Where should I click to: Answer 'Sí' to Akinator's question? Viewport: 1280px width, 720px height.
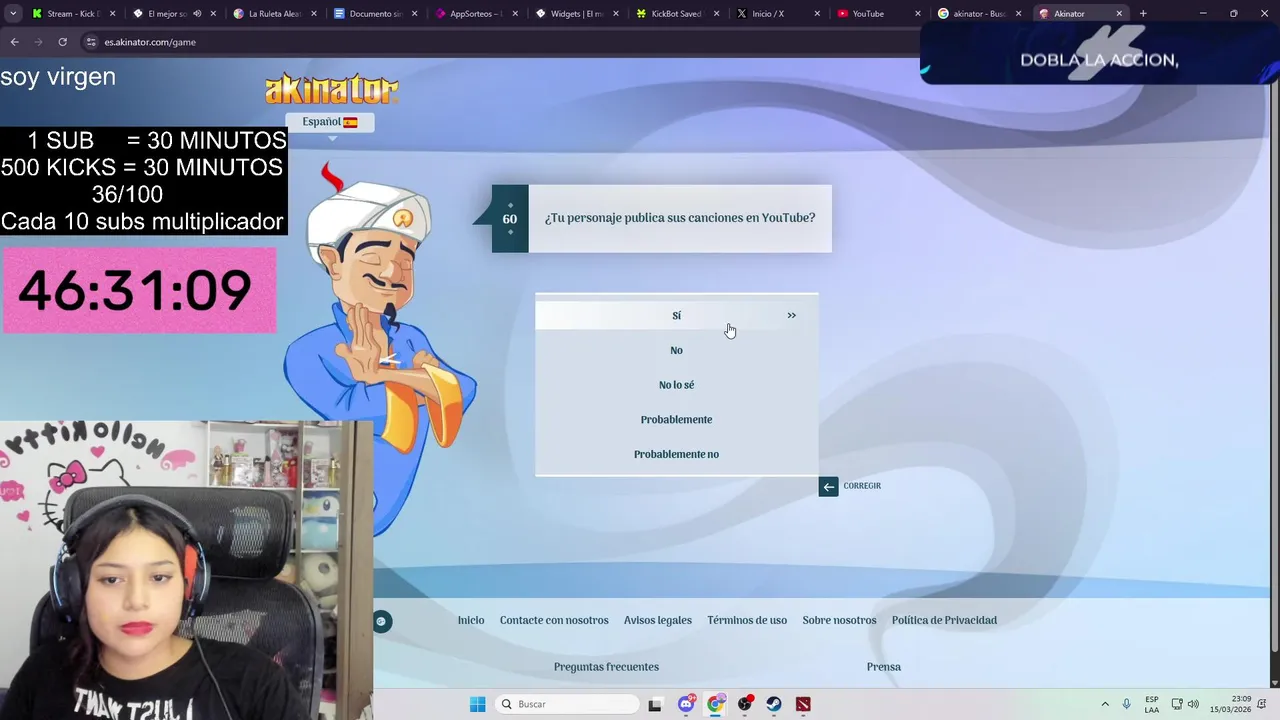point(676,315)
